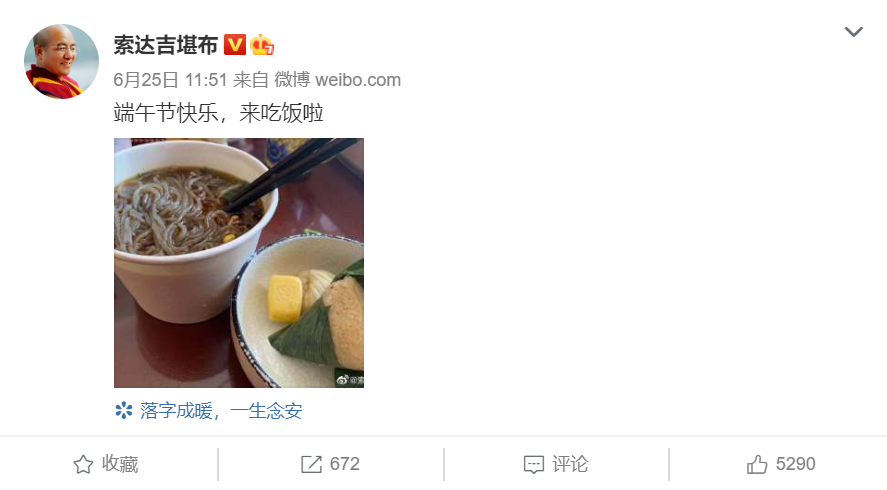This screenshot has width=887, height=490.
Task: Click the blue flower topic icon
Action: coord(123,410)
